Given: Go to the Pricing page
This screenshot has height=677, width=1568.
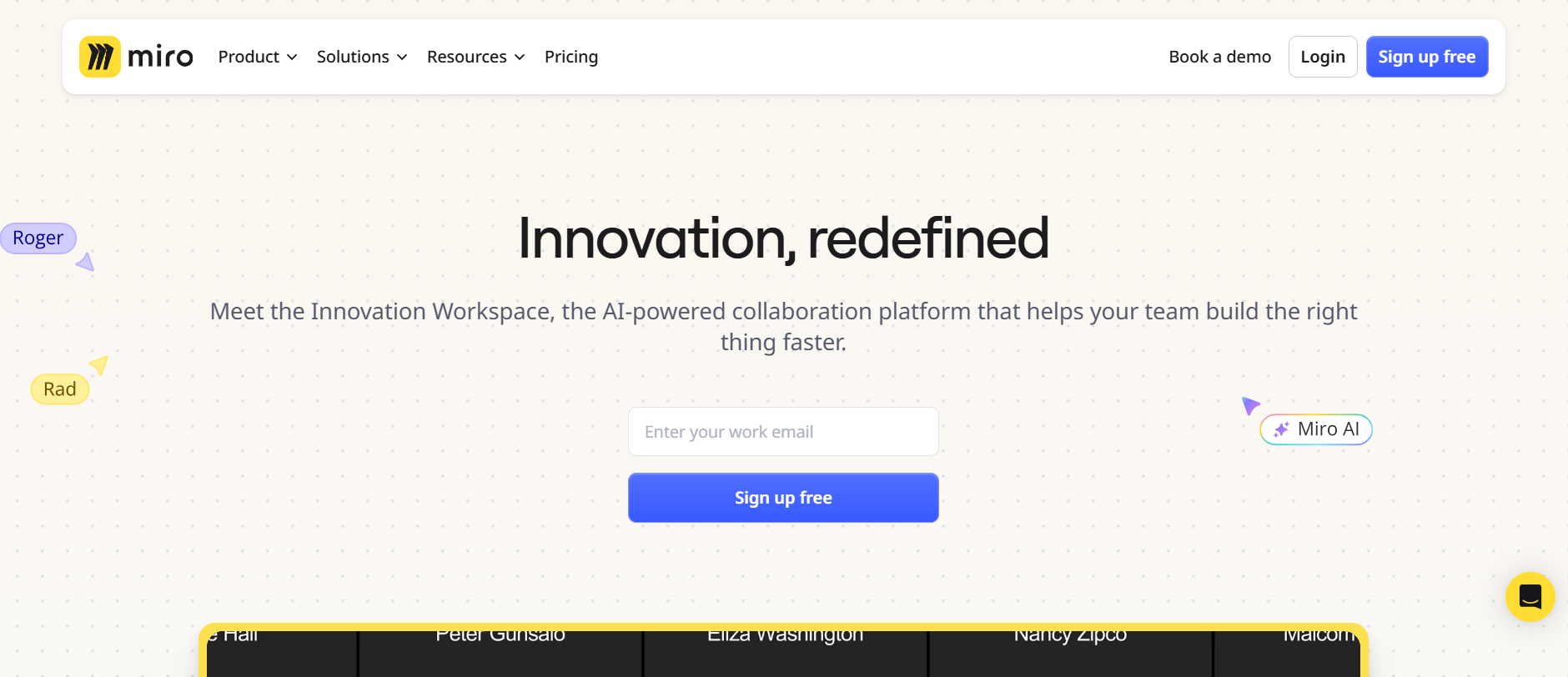Looking at the screenshot, I should click(571, 57).
